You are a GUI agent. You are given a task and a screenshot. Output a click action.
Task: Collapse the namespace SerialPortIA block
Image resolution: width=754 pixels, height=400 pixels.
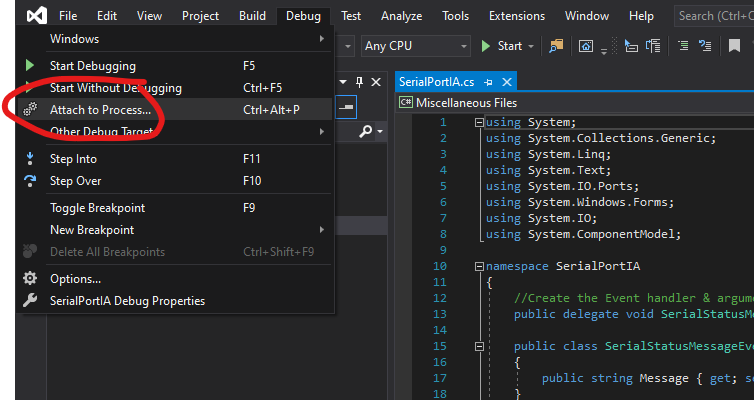(479, 267)
